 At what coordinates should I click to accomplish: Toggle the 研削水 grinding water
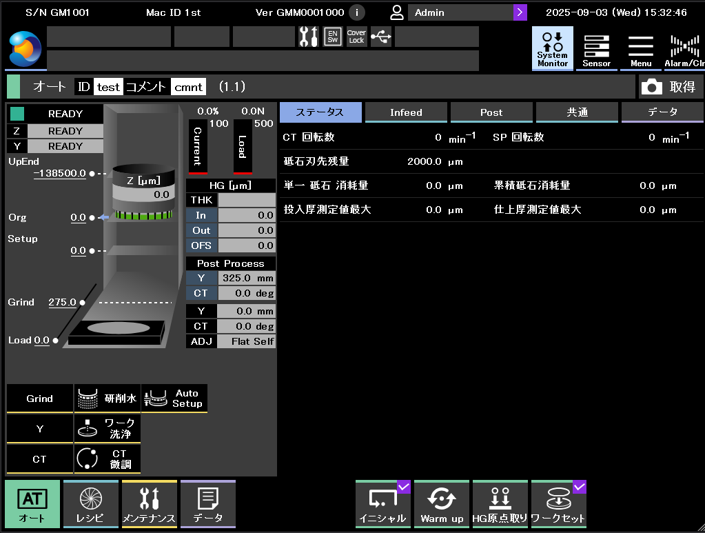click(x=108, y=398)
